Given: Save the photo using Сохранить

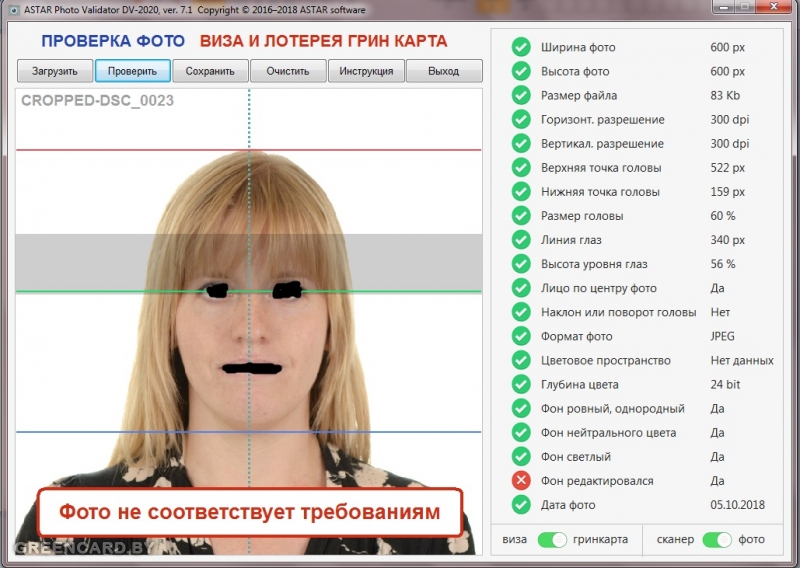Looking at the screenshot, I should point(210,71).
